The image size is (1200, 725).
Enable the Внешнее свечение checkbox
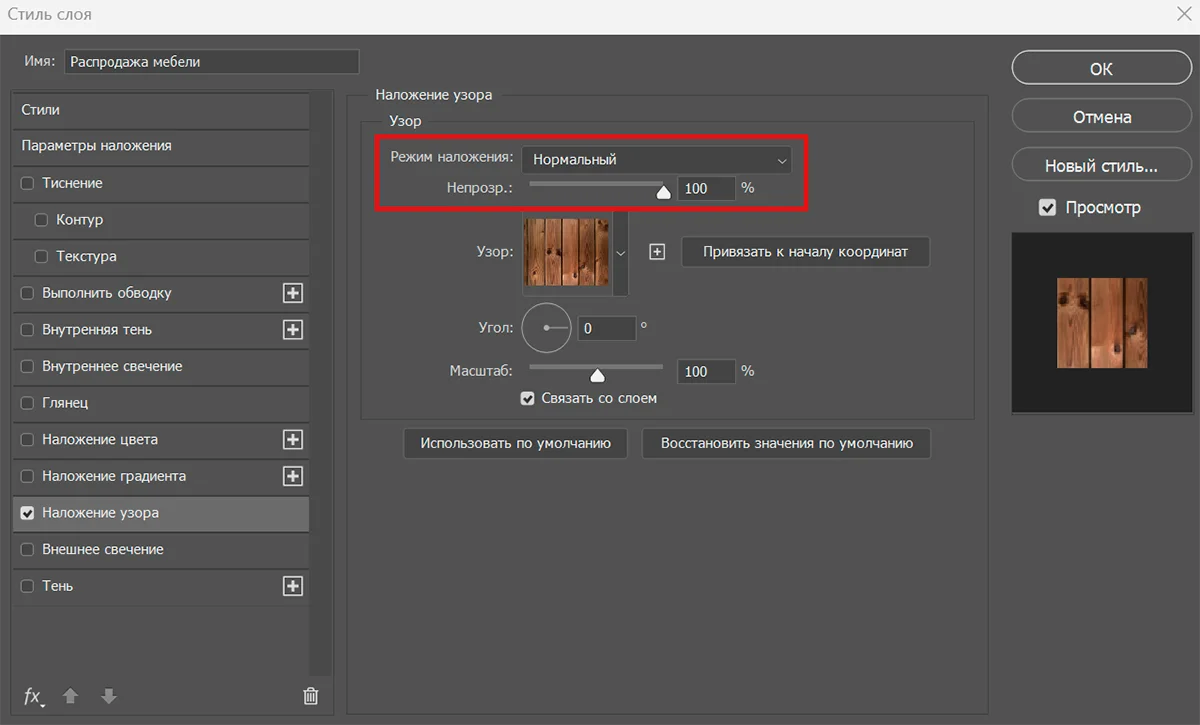[x=27, y=550]
